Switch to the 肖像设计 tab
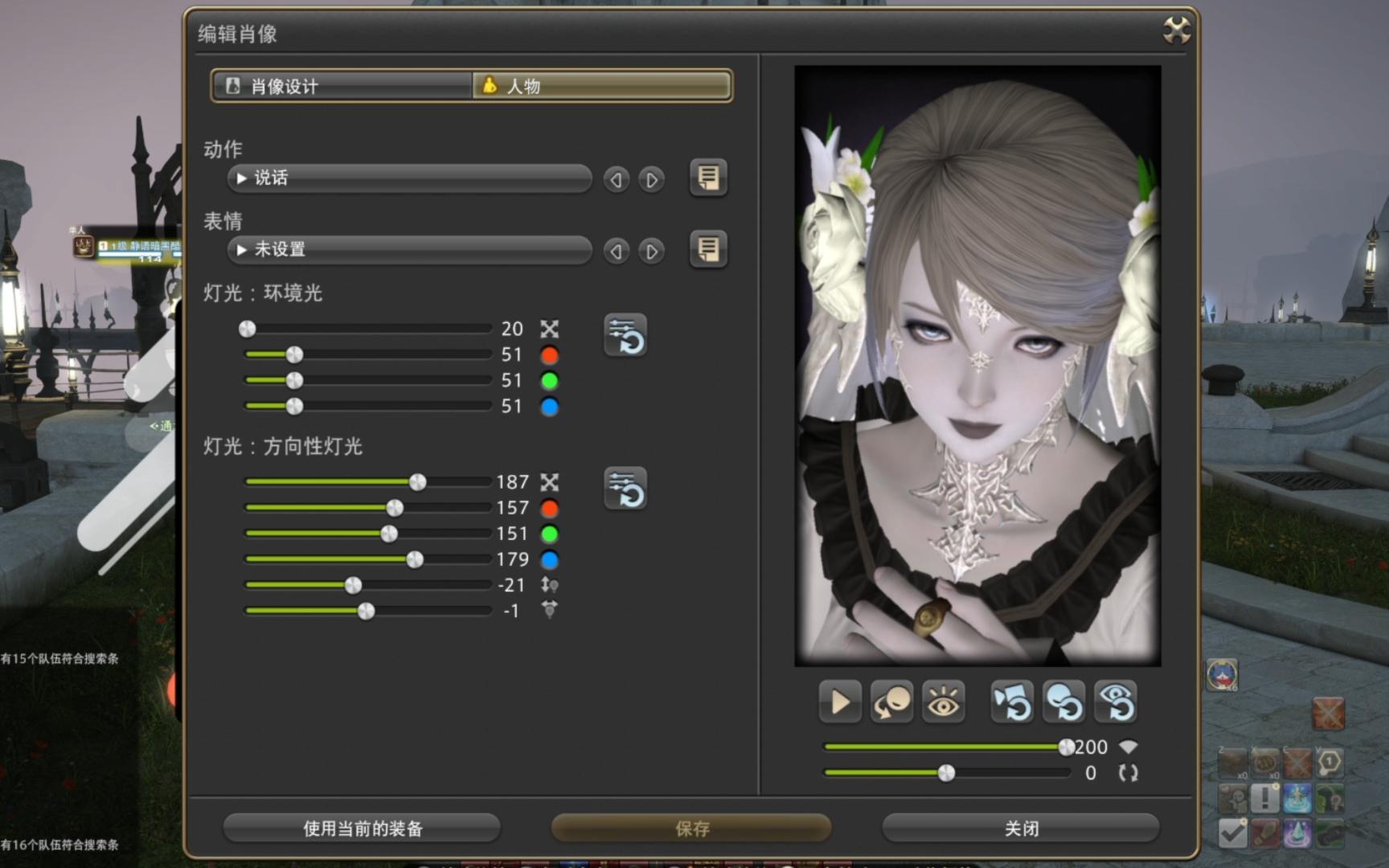This screenshot has width=1389, height=868. pyautogui.click(x=342, y=86)
